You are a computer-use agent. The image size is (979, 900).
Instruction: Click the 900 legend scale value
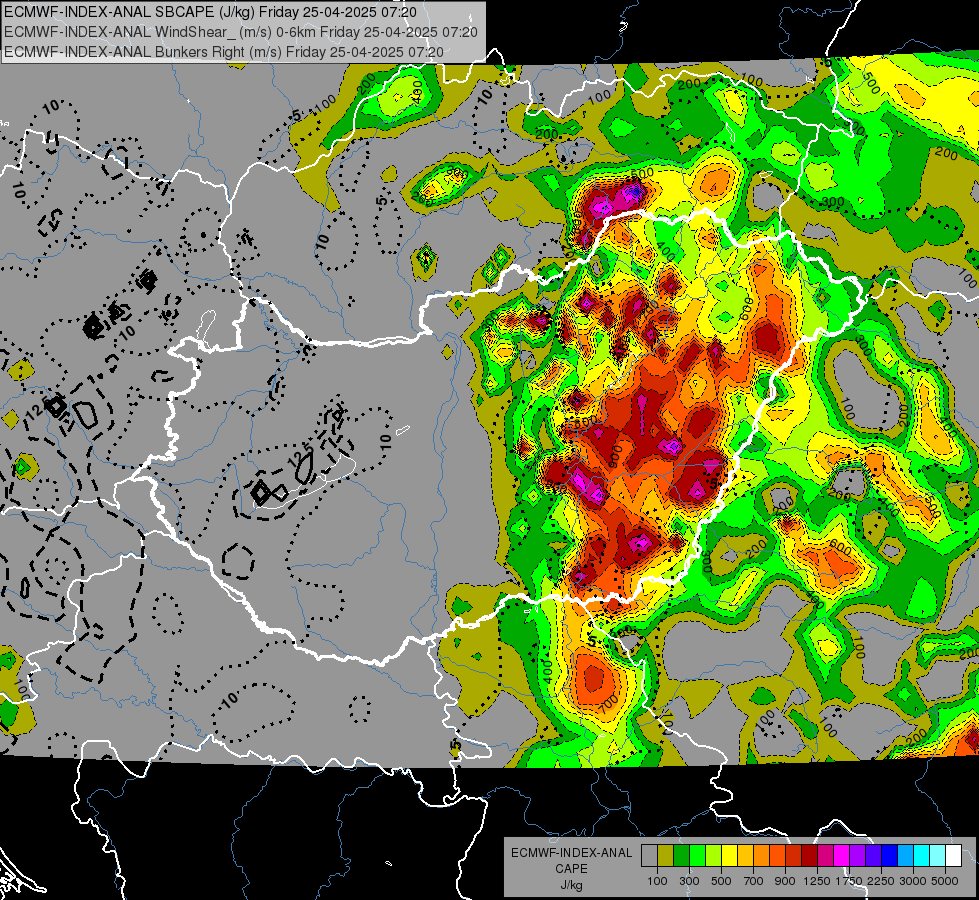coord(785,881)
